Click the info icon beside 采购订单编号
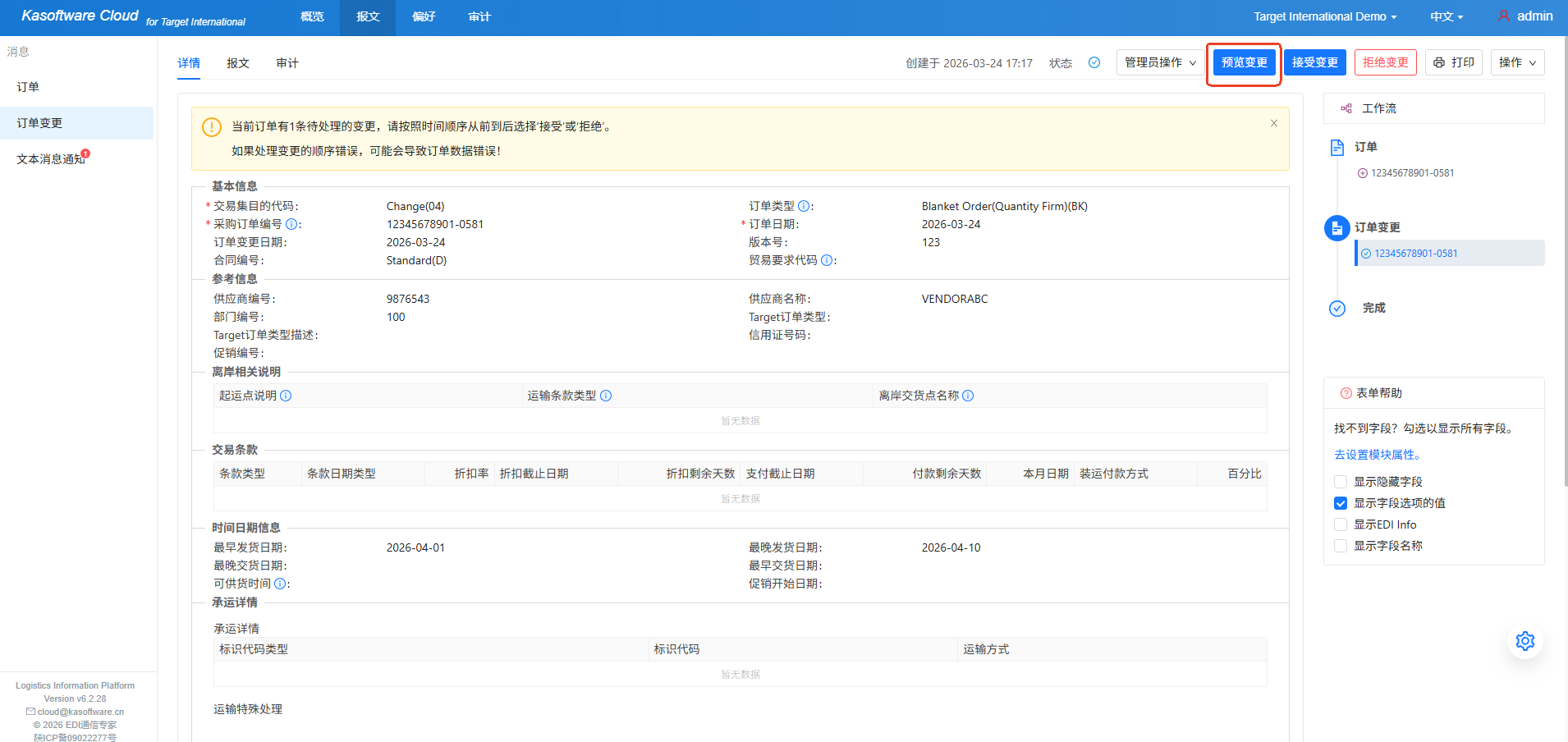Image resolution: width=1568 pixels, height=742 pixels. [291, 224]
